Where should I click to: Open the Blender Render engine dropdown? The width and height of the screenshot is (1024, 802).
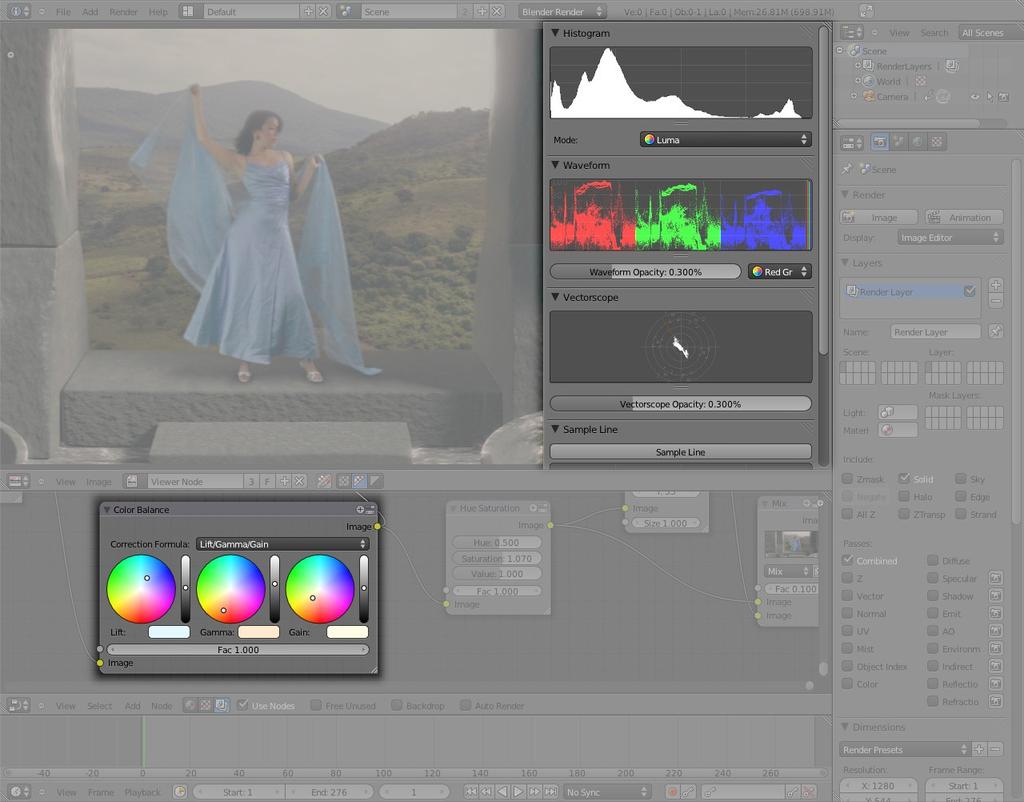pos(562,12)
